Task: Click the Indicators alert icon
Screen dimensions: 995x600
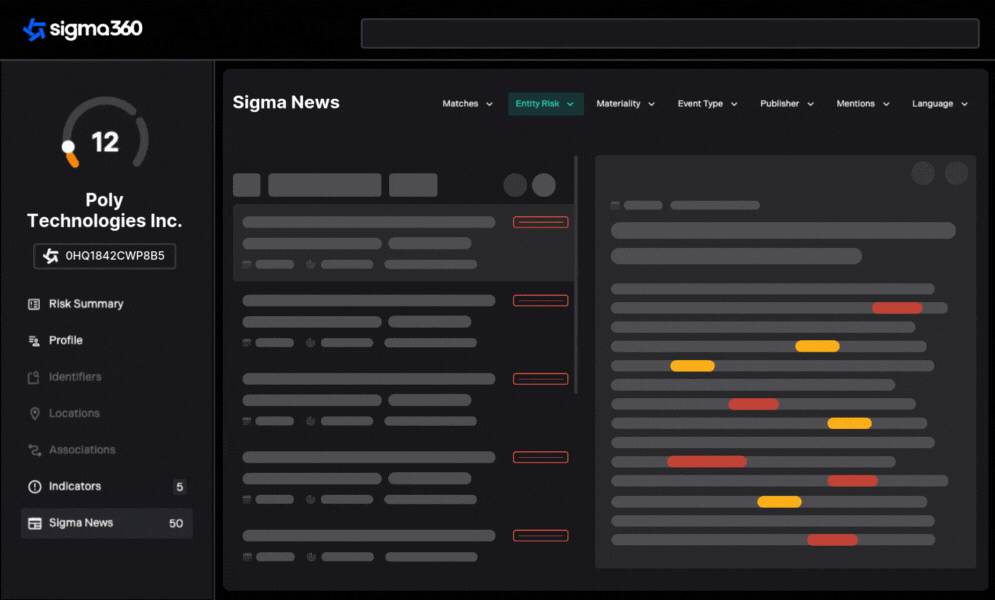Action: (x=34, y=487)
